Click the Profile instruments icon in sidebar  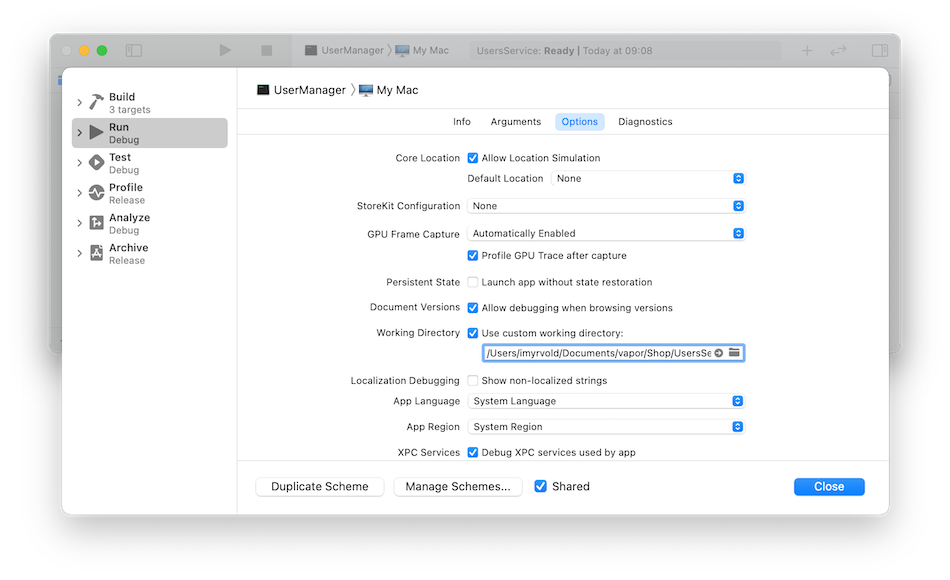(96, 193)
